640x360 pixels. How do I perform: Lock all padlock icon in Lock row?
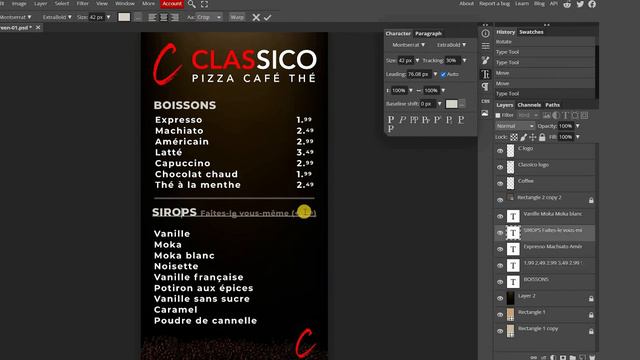542,137
